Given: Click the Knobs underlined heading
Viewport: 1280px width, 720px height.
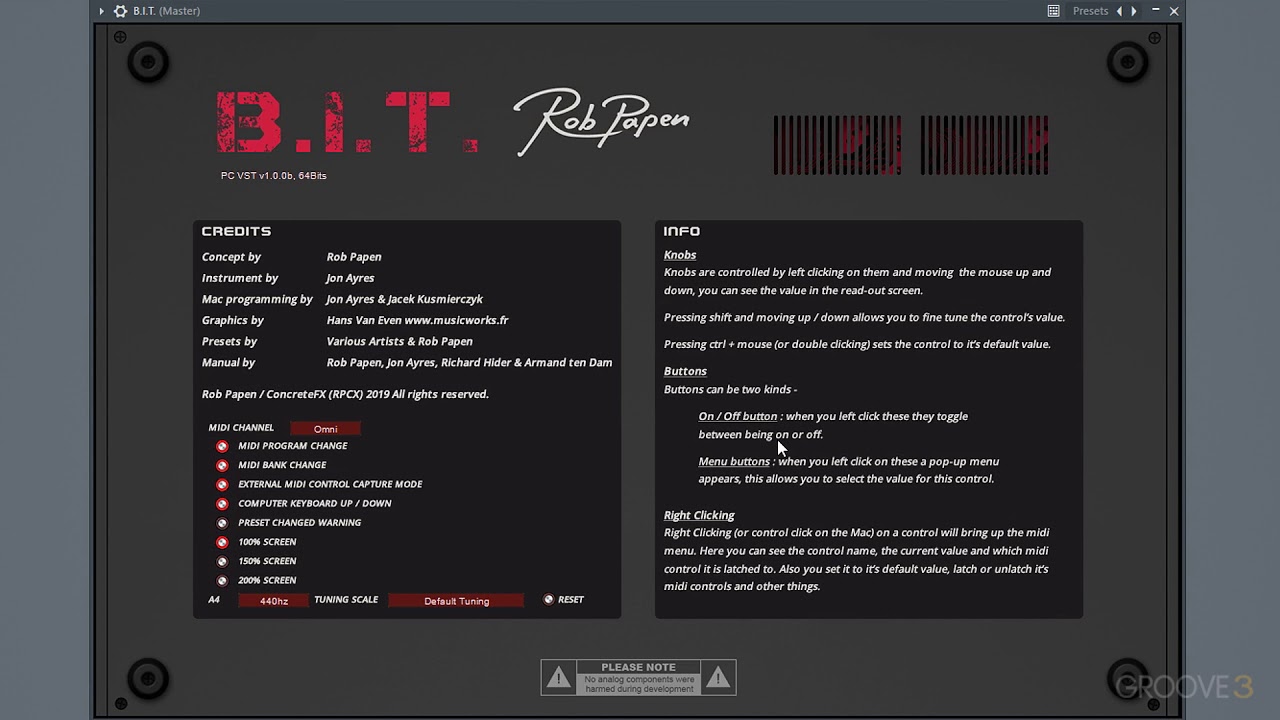Looking at the screenshot, I should click(x=680, y=255).
